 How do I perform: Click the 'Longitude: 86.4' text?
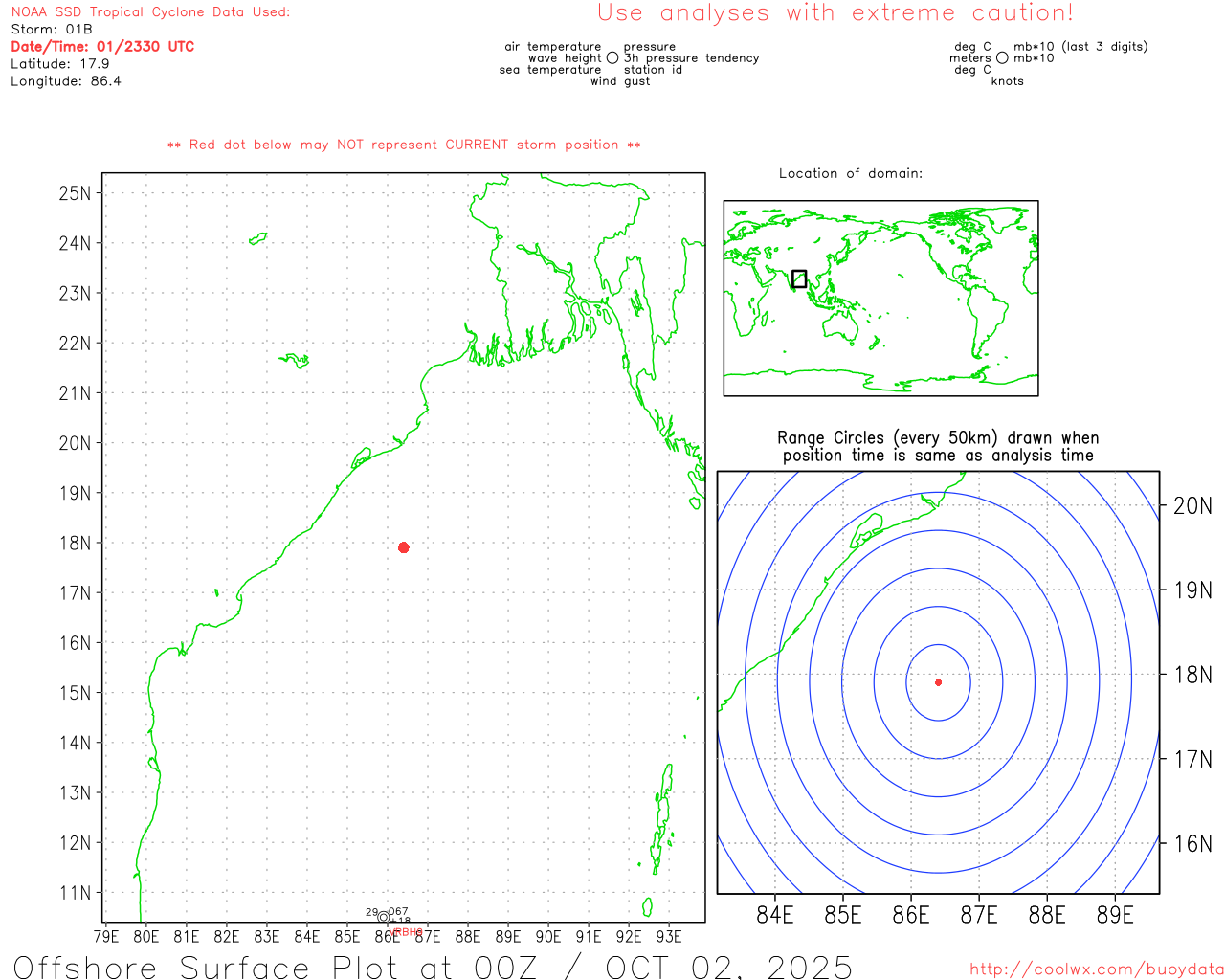tap(66, 81)
